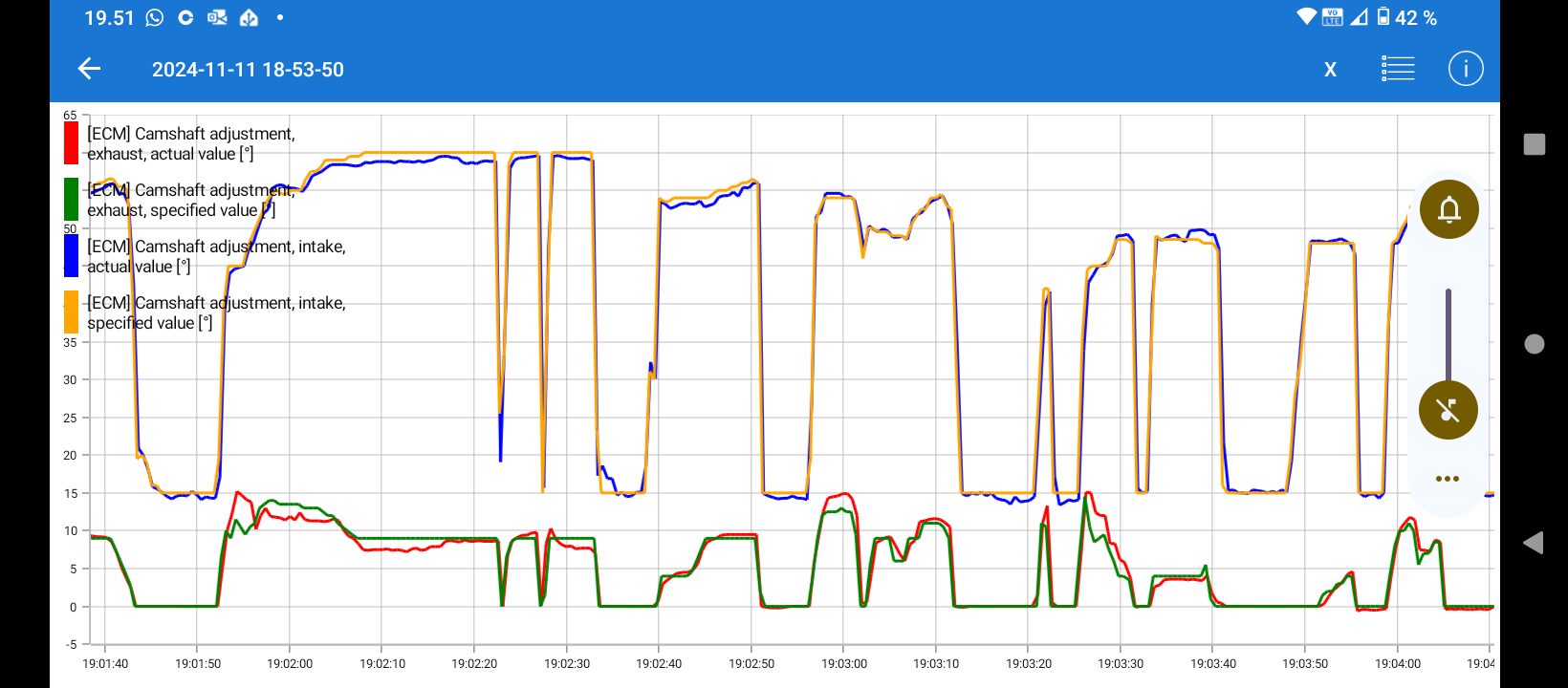This screenshot has width=1568, height=688.
Task: Open the list view icon
Action: 1398,69
